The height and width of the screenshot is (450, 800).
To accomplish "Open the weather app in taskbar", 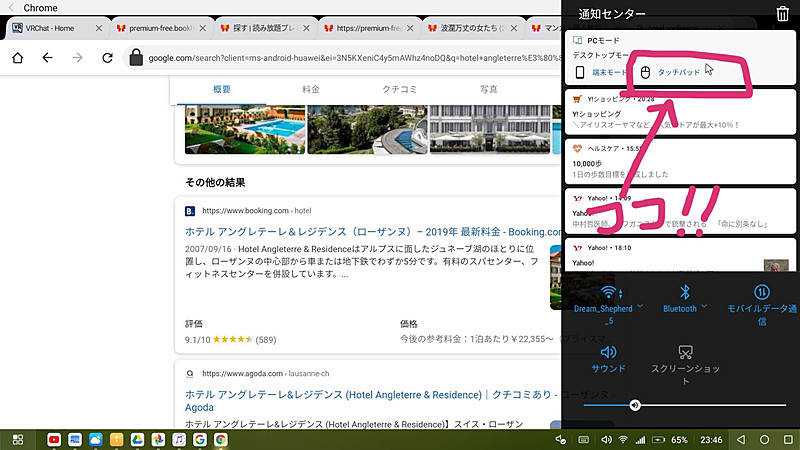I will [95, 440].
